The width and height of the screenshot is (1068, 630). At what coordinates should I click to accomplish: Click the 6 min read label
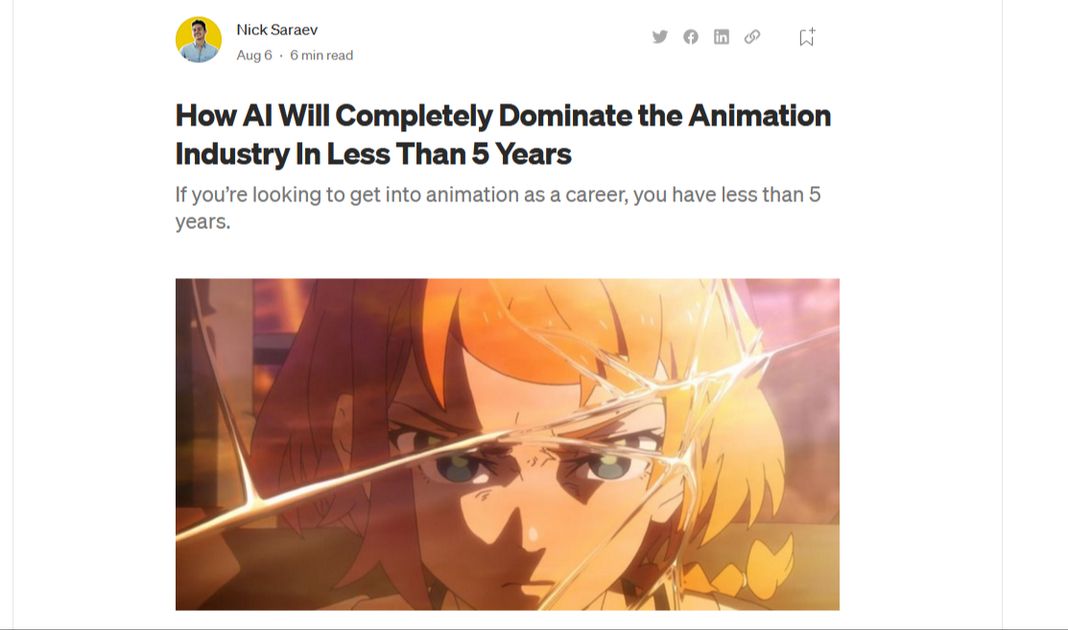click(x=321, y=55)
